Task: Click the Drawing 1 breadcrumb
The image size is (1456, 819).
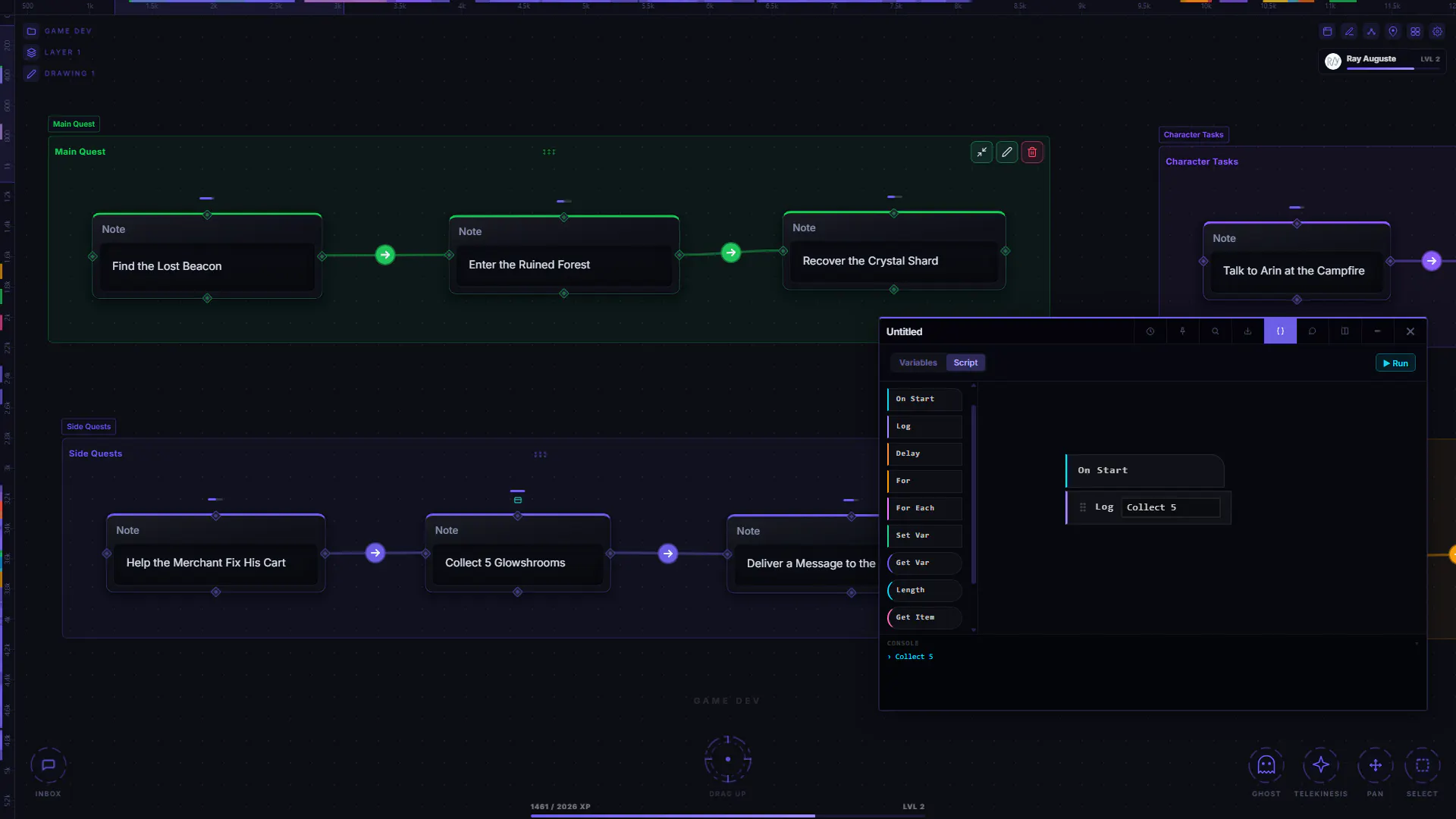Action: pyautogui.click(x=61, y=74)
